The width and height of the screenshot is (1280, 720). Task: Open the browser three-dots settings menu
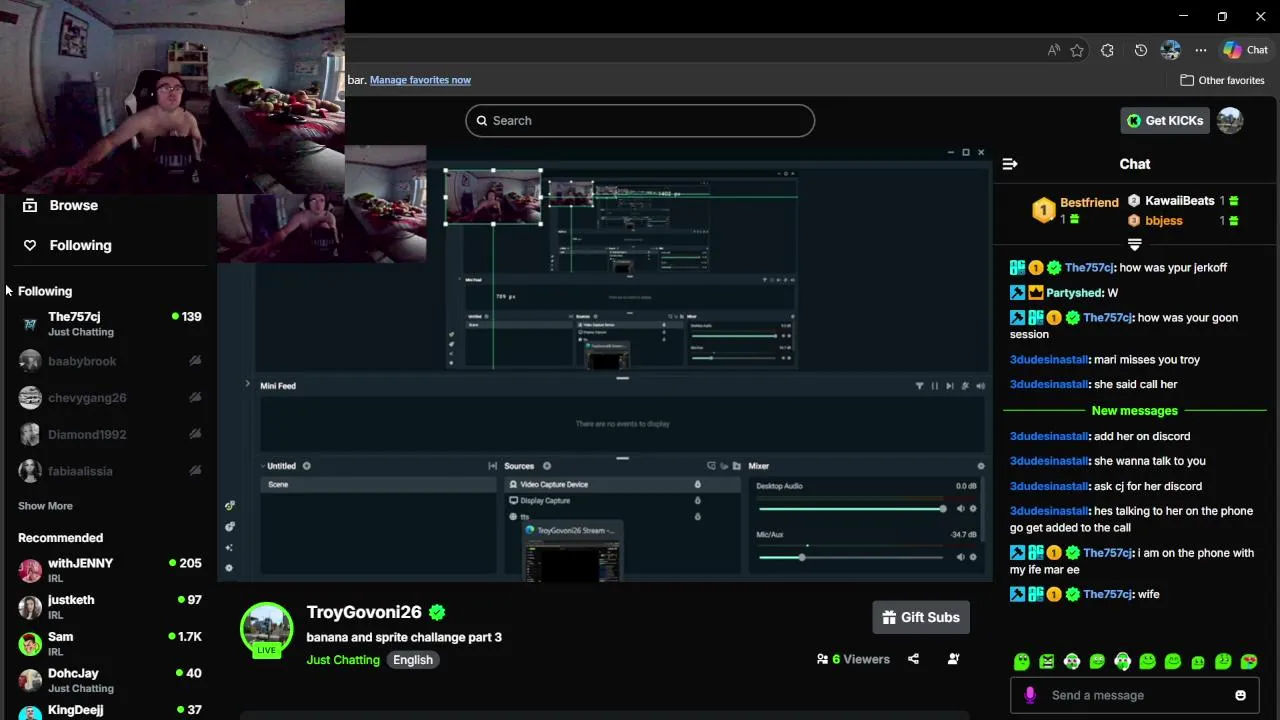click(x=1200, y=50)
